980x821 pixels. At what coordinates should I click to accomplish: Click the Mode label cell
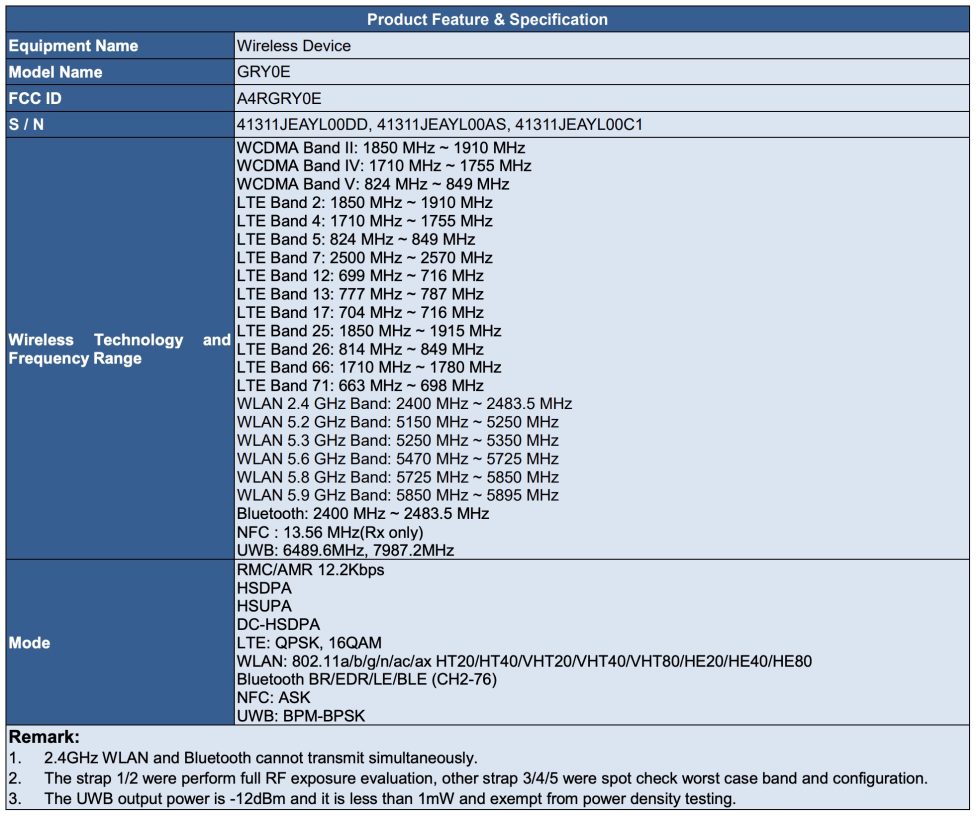(x=120, y=643)
